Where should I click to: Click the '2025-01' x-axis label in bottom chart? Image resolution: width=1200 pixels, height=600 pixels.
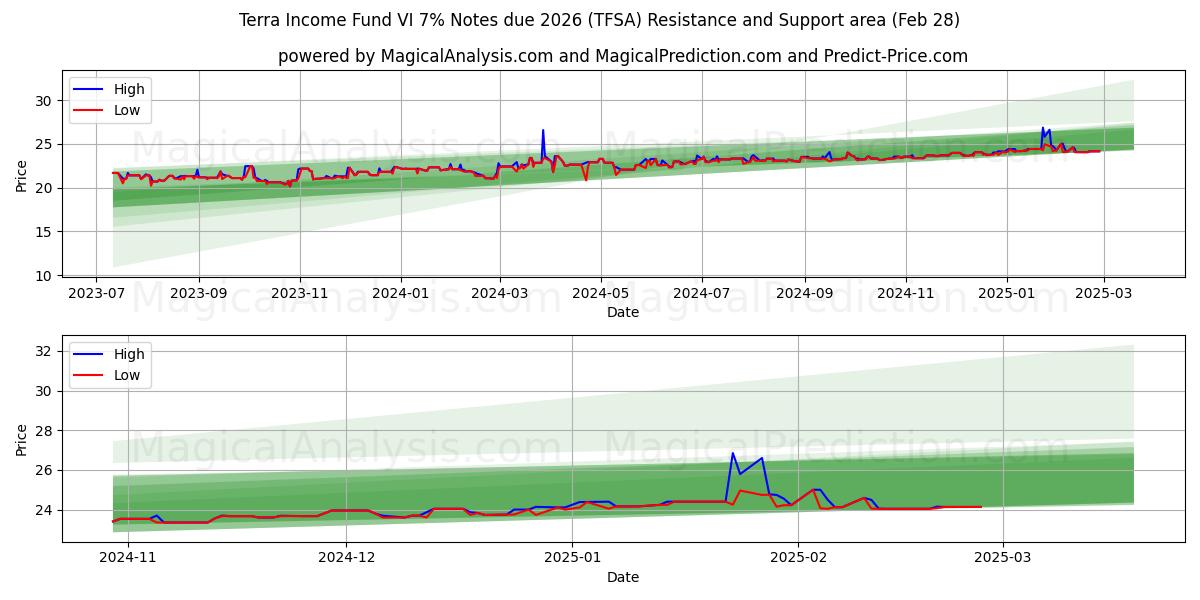coord(573,559)
